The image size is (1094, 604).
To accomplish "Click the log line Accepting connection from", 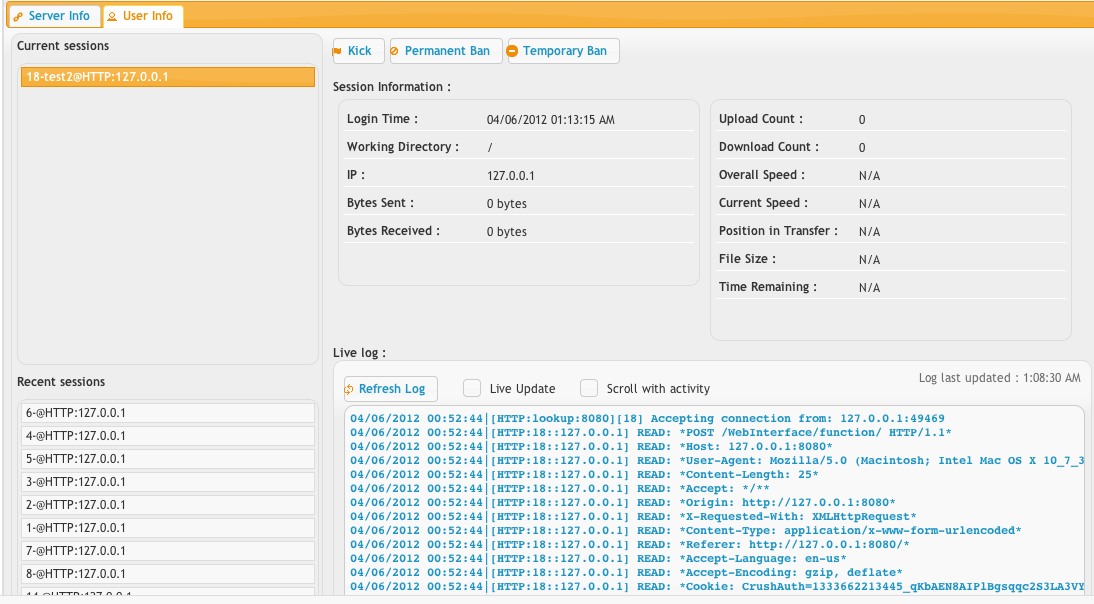I will (x=647, y=418).
